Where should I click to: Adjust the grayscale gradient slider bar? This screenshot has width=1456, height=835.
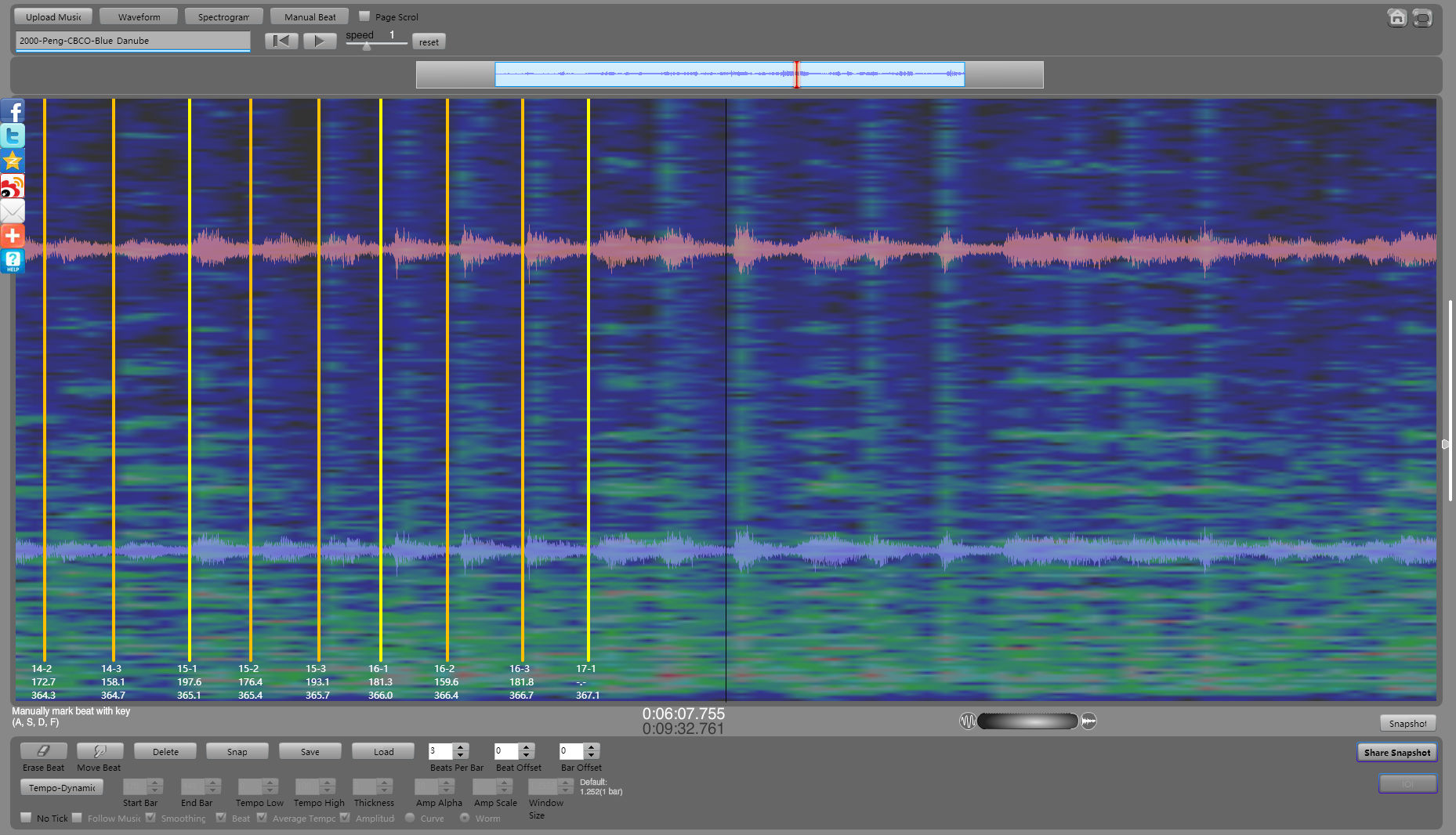[x=1027, y=721]
